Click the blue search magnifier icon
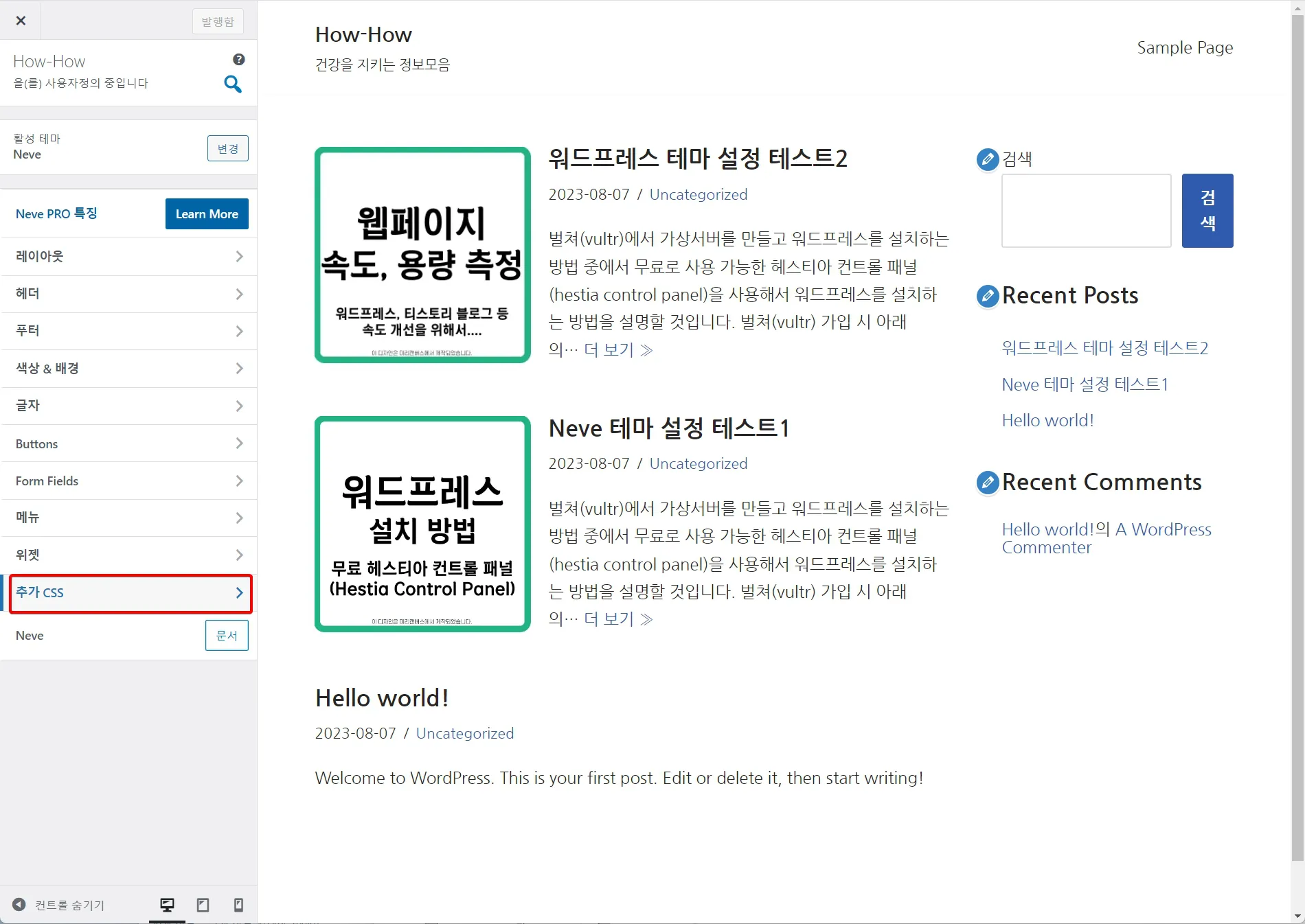Image resolution: width=1305 pixels, height=924 pixels. coord(233,84)
